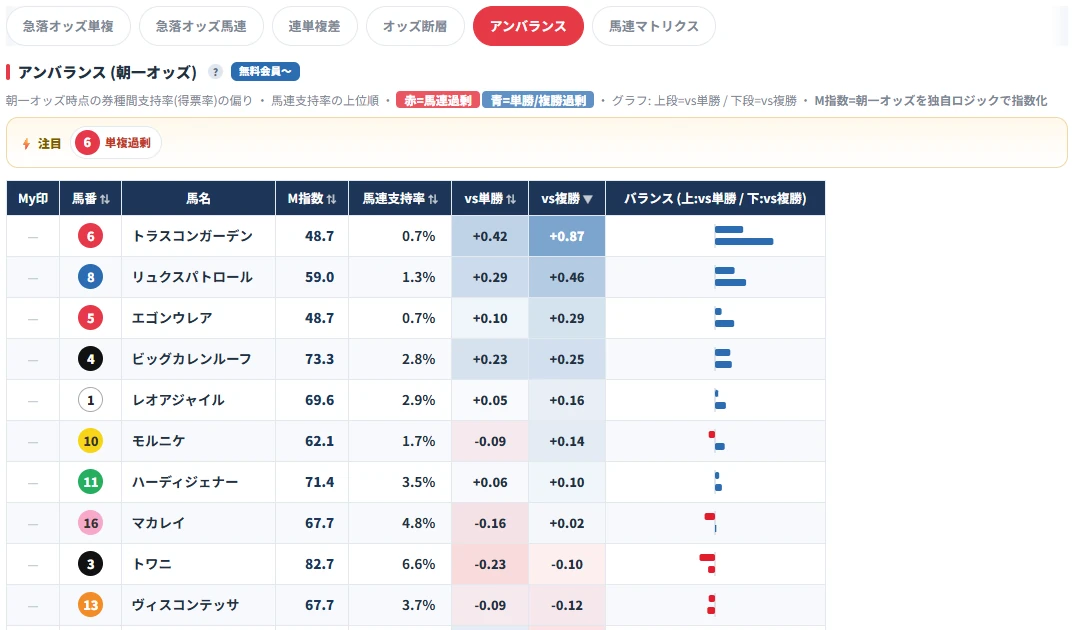Click horse name トラスコンガーデン

(x=192, y=236)
